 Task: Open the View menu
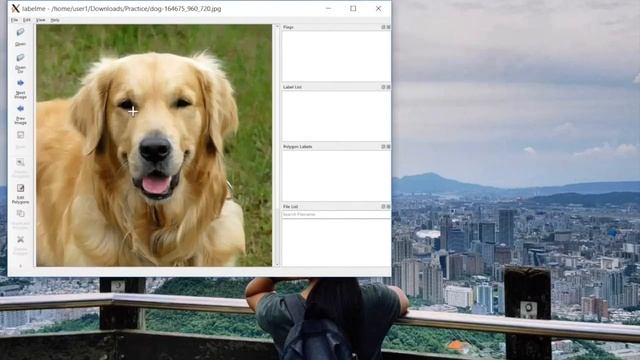[x=40, y=20]
